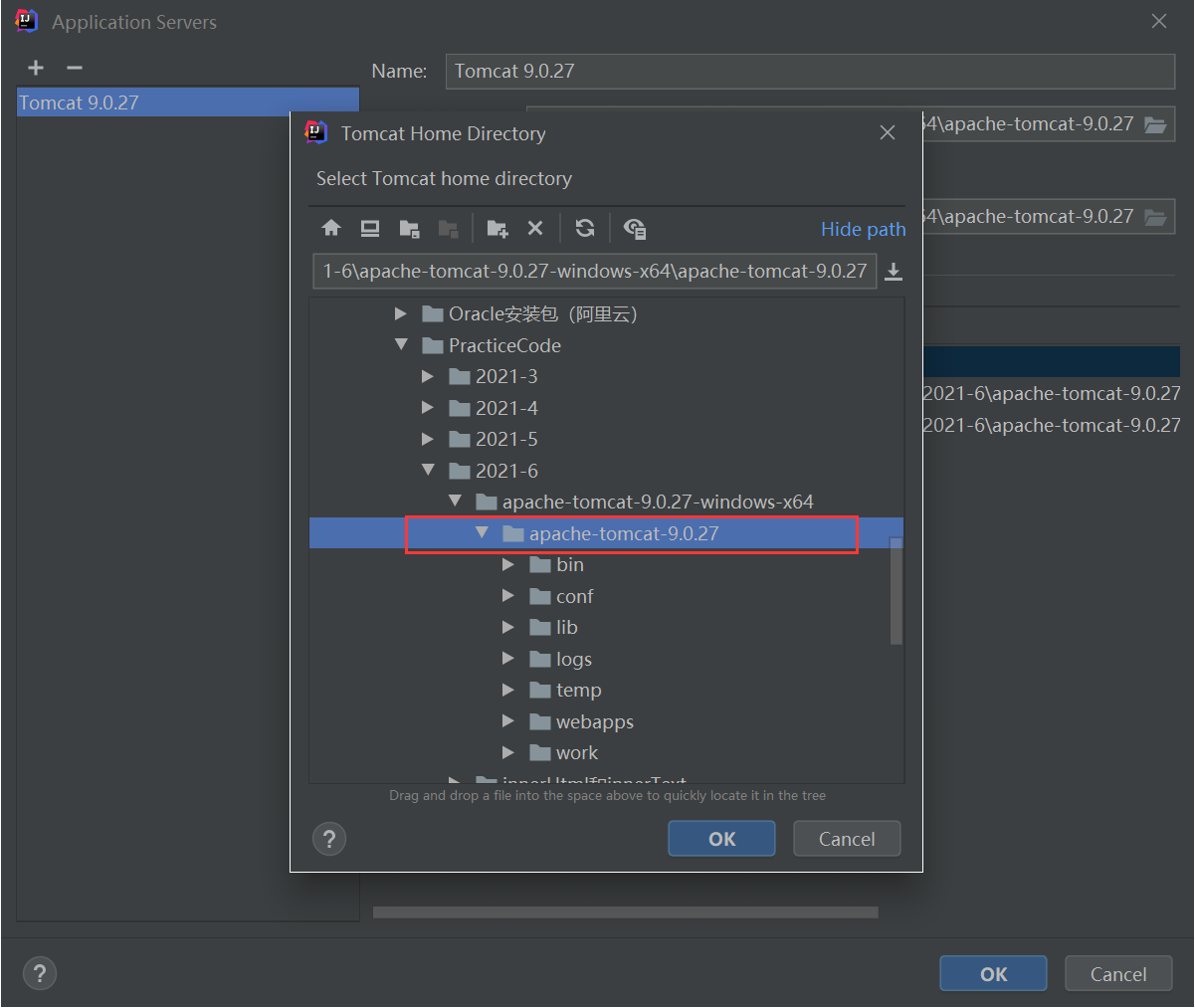1195x1008 pixels.
Task: Expand the 2021-4 folder
Action: click(x=428, y=408)
